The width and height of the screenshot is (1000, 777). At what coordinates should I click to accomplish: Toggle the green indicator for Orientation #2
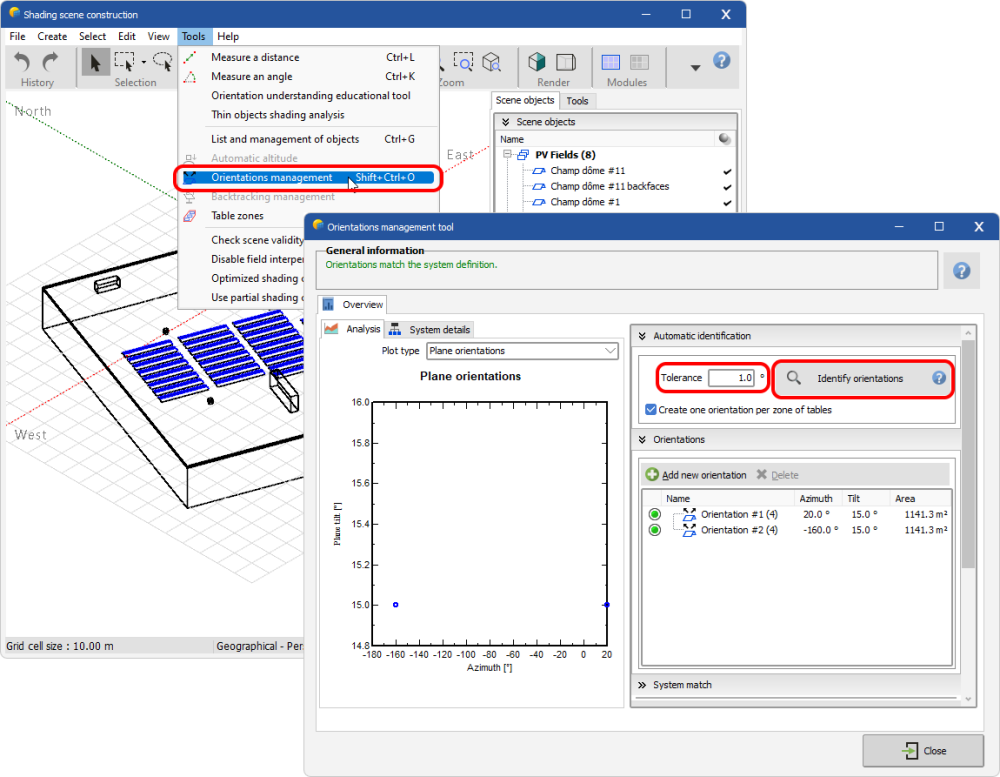pos(654,530)
